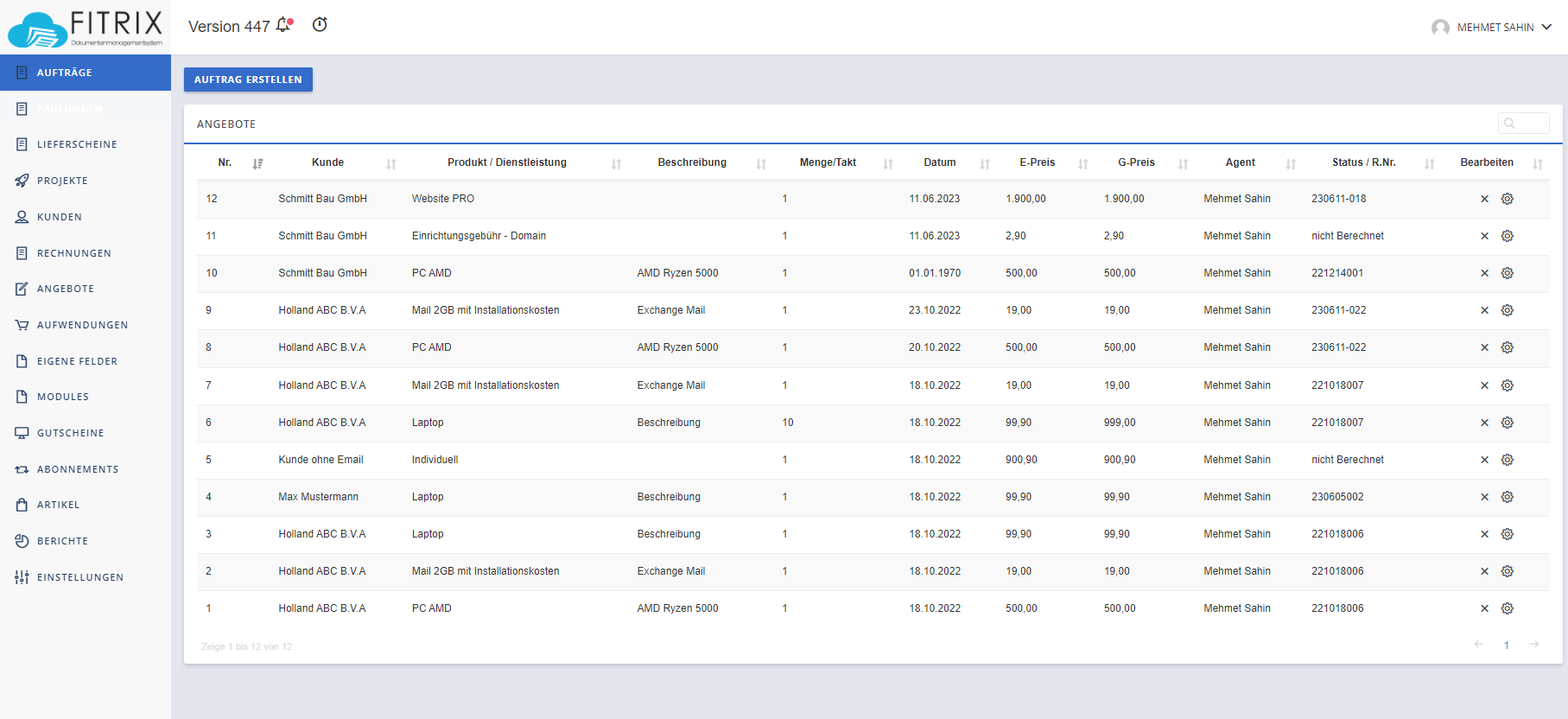Sort by Beschreibung column
This screenshot has height=719, width=1568.
702,162
